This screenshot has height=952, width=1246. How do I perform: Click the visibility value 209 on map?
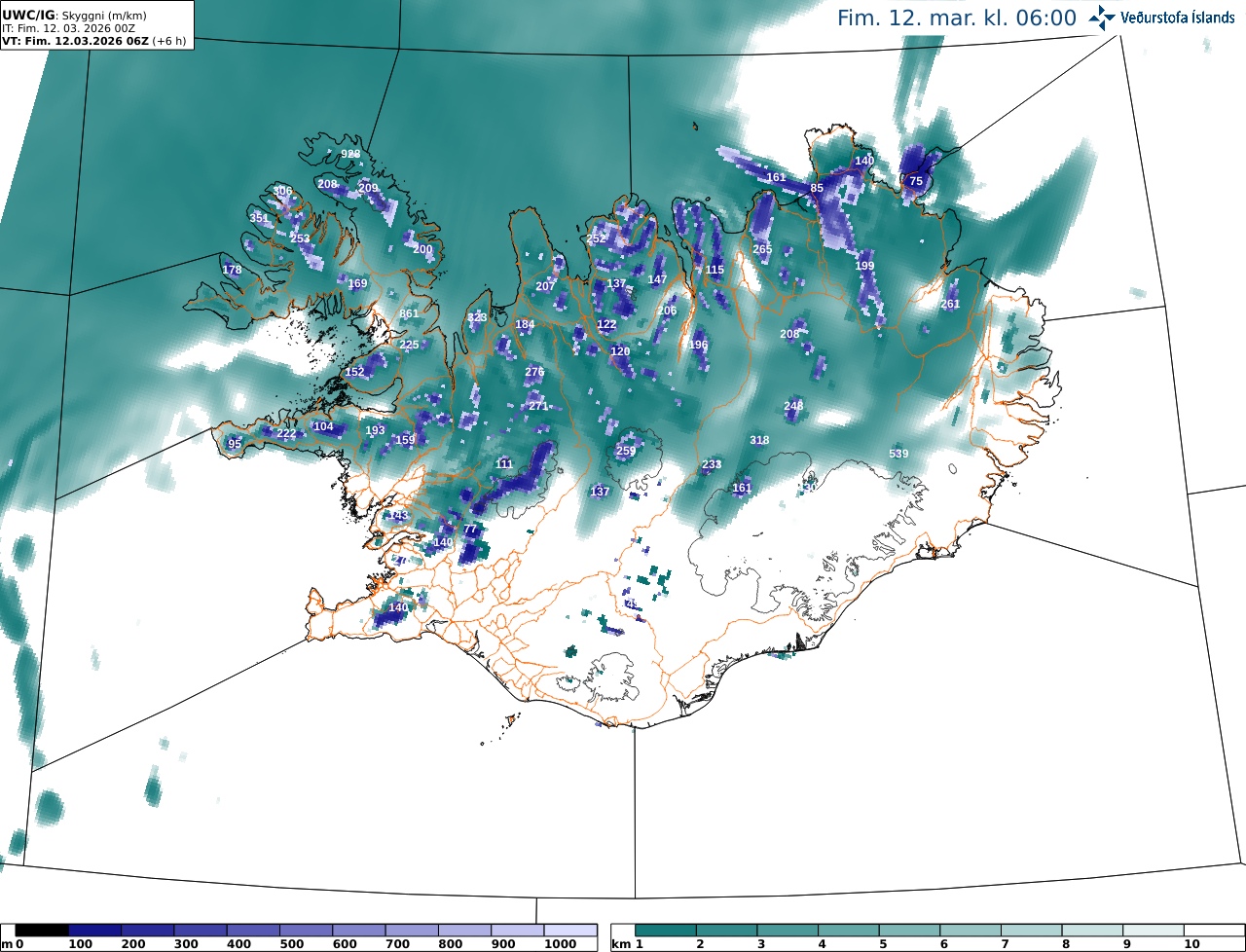point(368,188)
